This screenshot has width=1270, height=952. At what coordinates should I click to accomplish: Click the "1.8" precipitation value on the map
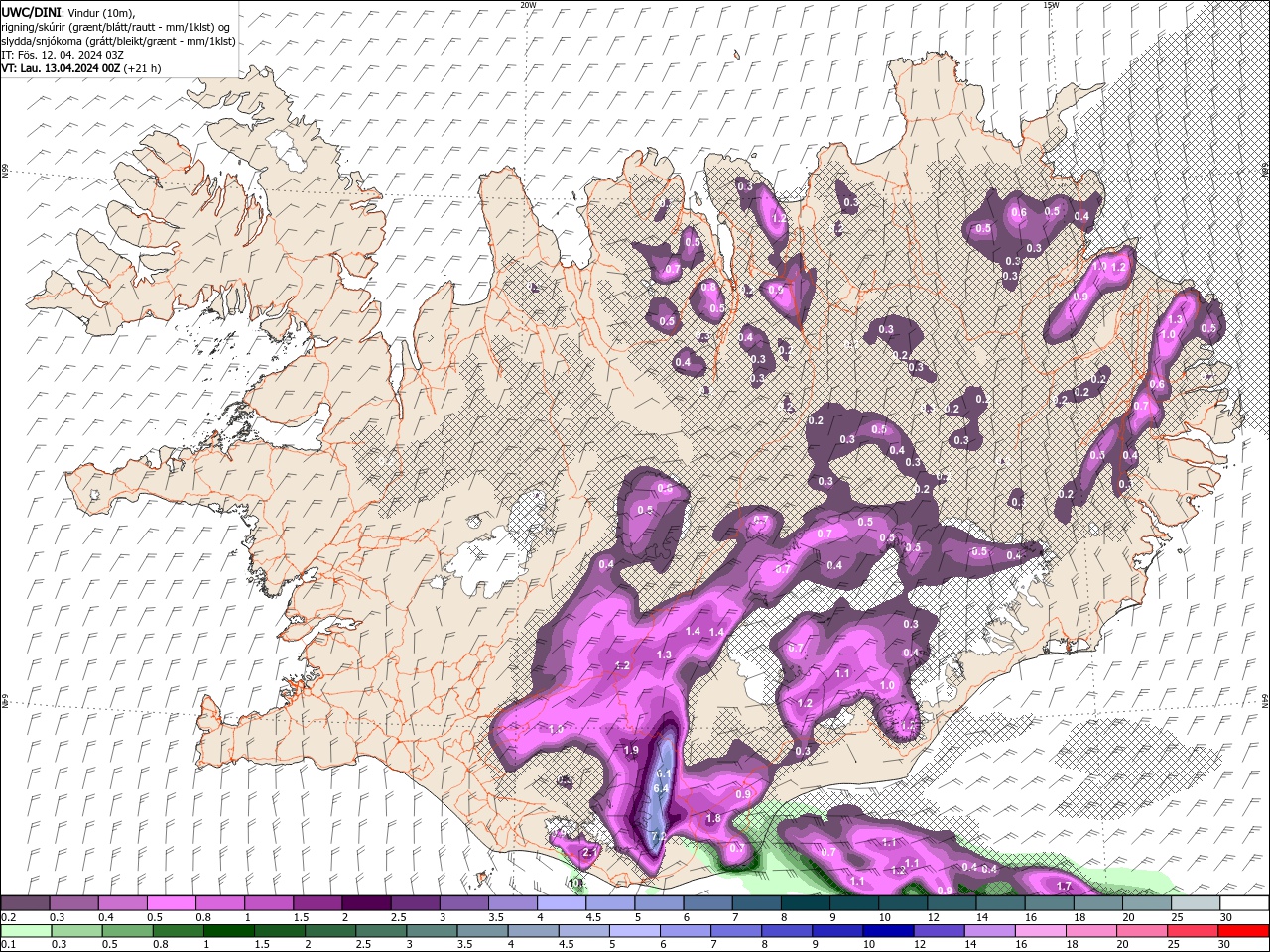click(712, 818)
